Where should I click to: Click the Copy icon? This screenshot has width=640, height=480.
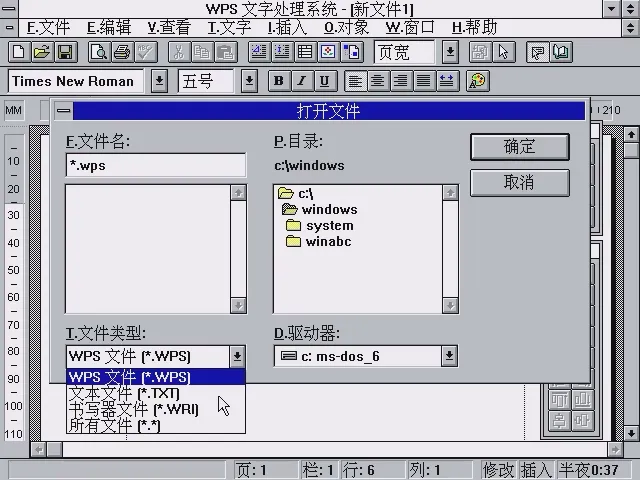pos(202,52)
